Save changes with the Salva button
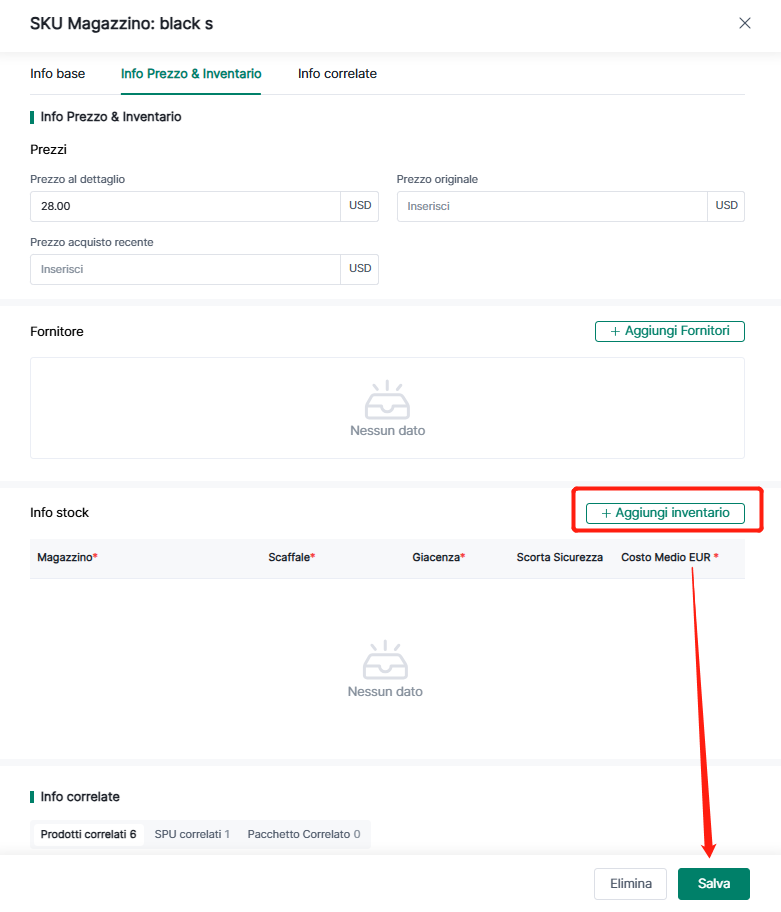The width and height of the screenshot is (781, 912). click(713, 884)
